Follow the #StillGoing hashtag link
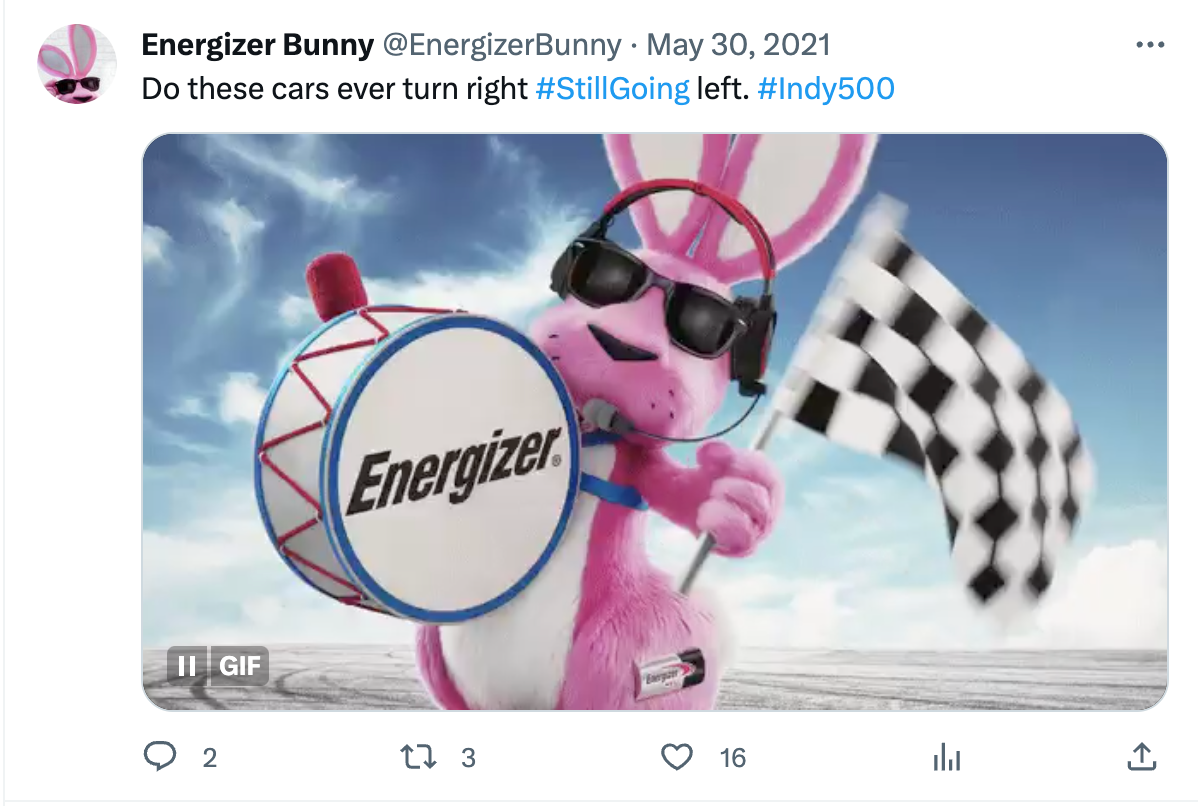Viewport: 1198px width, 806px height. [613, 89]
